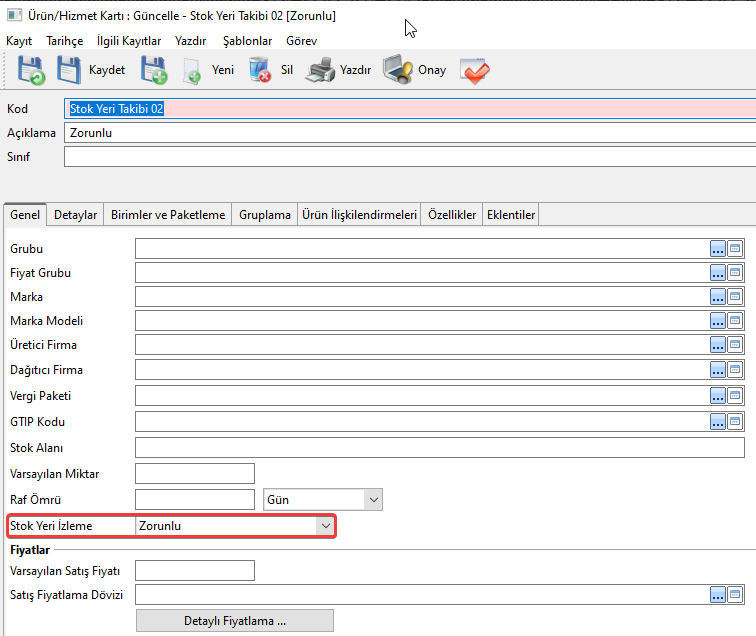Open the İlgili Kayıtlar menu
The image size is (756, 636).
[x=129, y=41]
